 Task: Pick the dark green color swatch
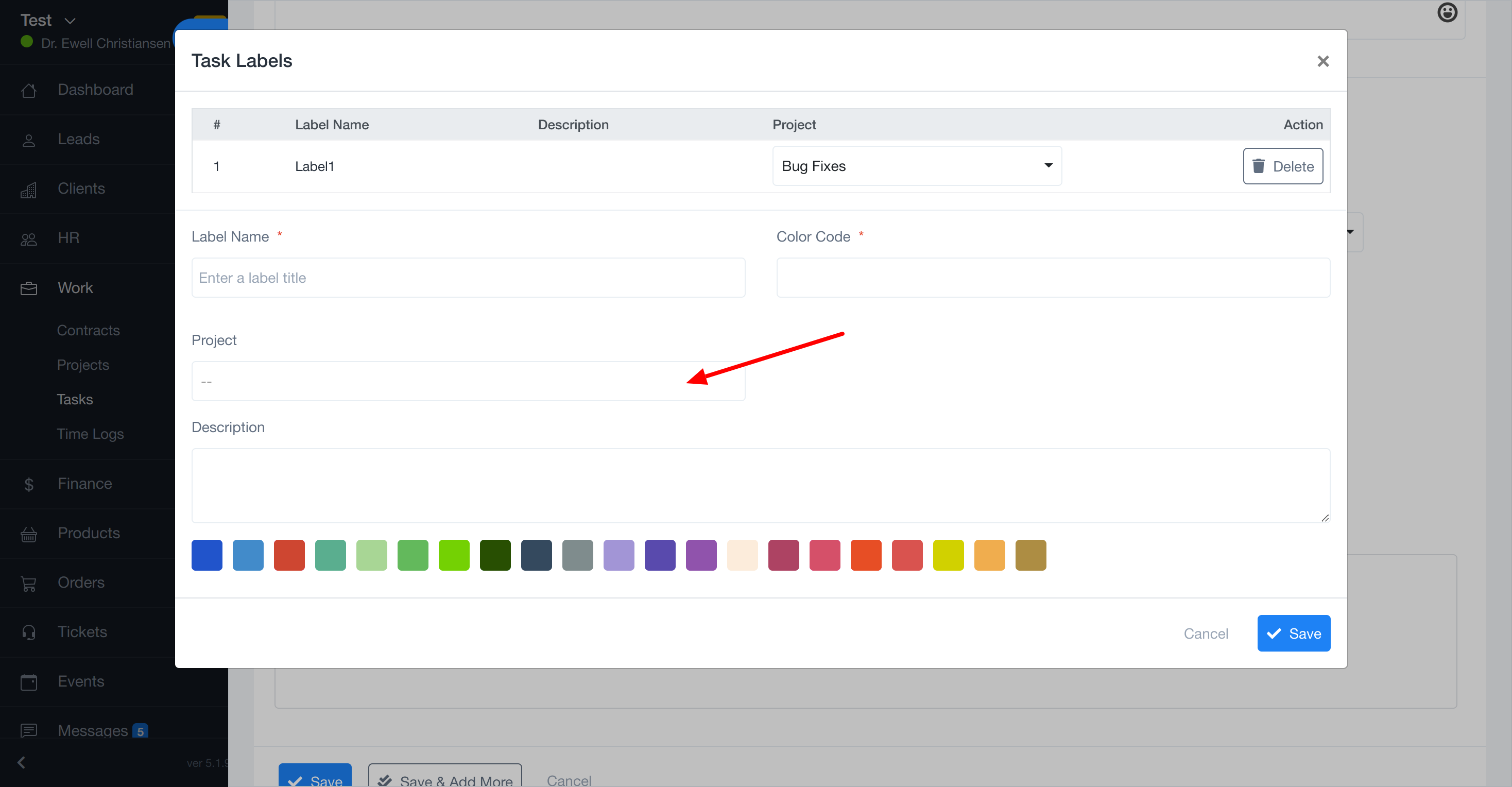point(495,555)
